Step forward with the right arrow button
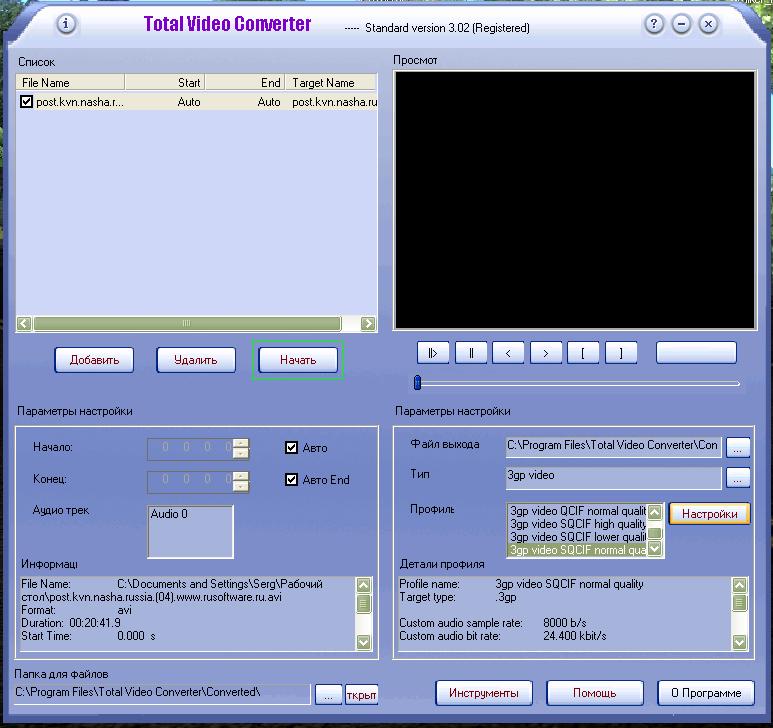 (x=546, y=353)
